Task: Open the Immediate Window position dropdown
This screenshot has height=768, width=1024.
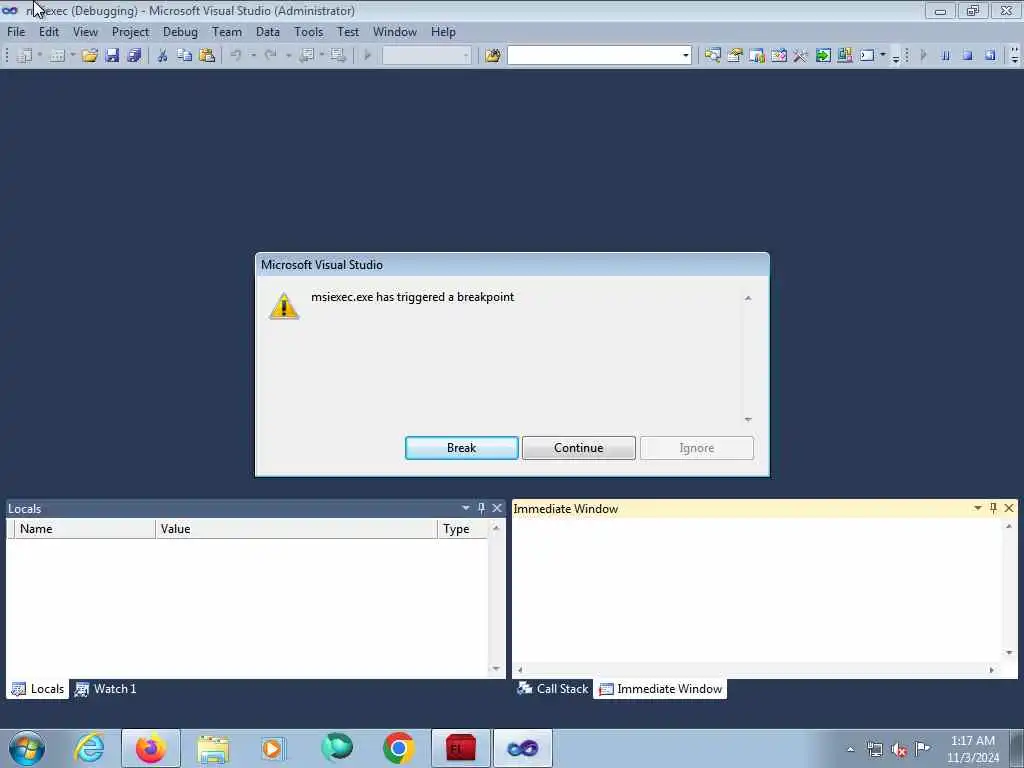Action: click(x=978, y=508)
